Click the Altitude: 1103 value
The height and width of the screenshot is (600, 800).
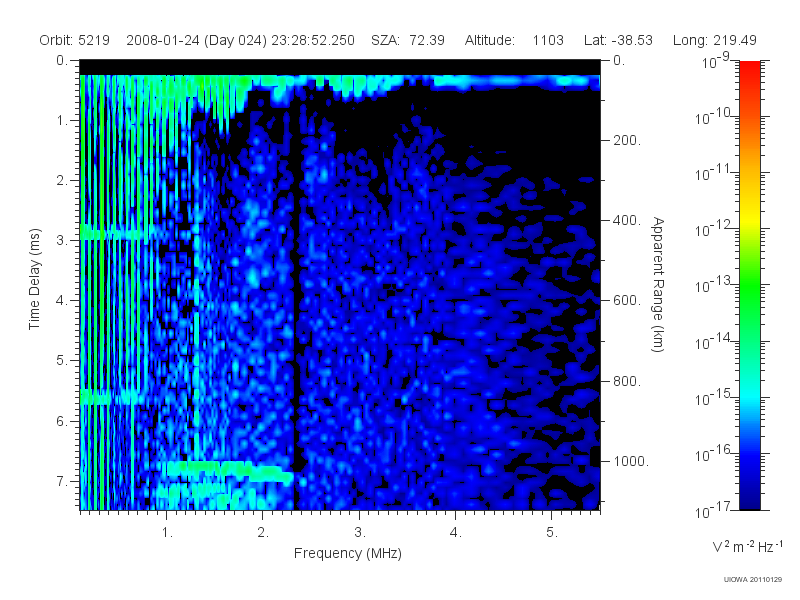[514, 40]
